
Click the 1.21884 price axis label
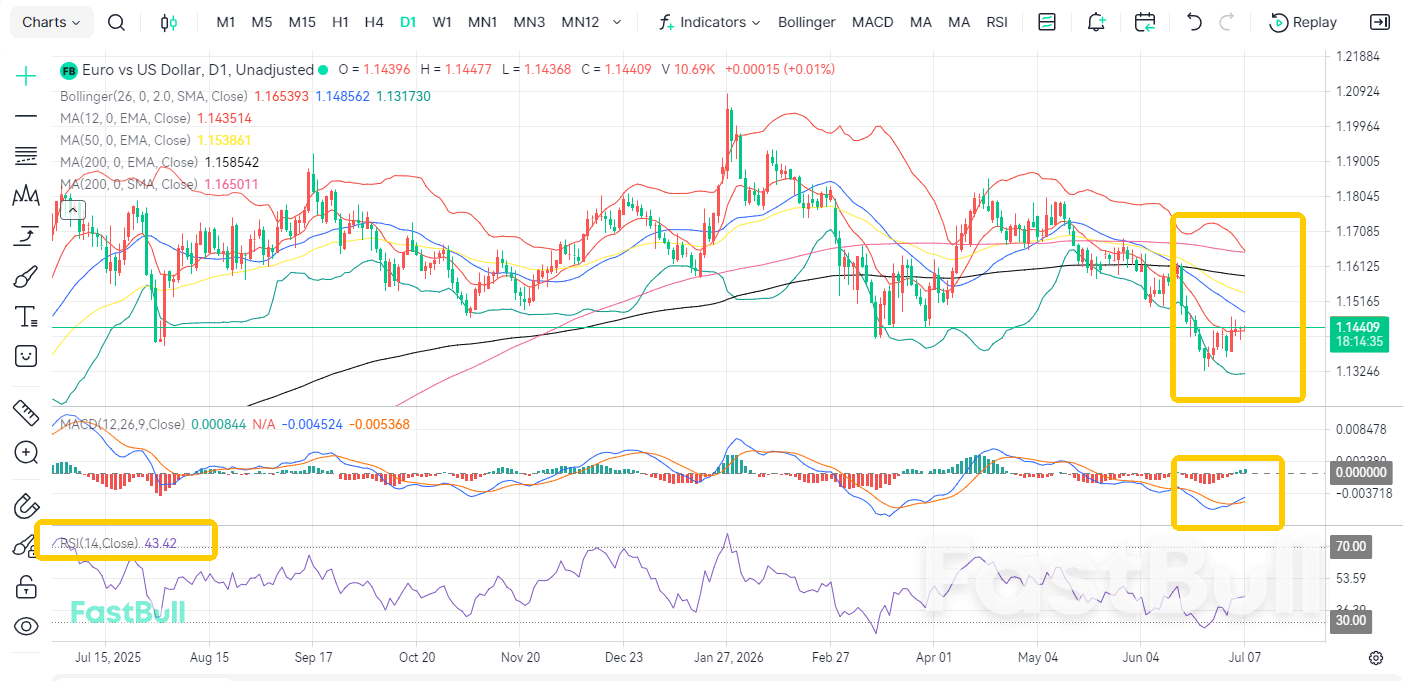[x=1357, y=56]
